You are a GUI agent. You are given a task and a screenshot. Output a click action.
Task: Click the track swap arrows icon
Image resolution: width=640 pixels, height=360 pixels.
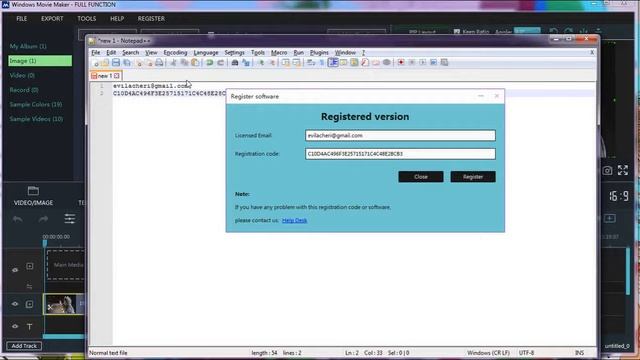(x=29, y=287)
